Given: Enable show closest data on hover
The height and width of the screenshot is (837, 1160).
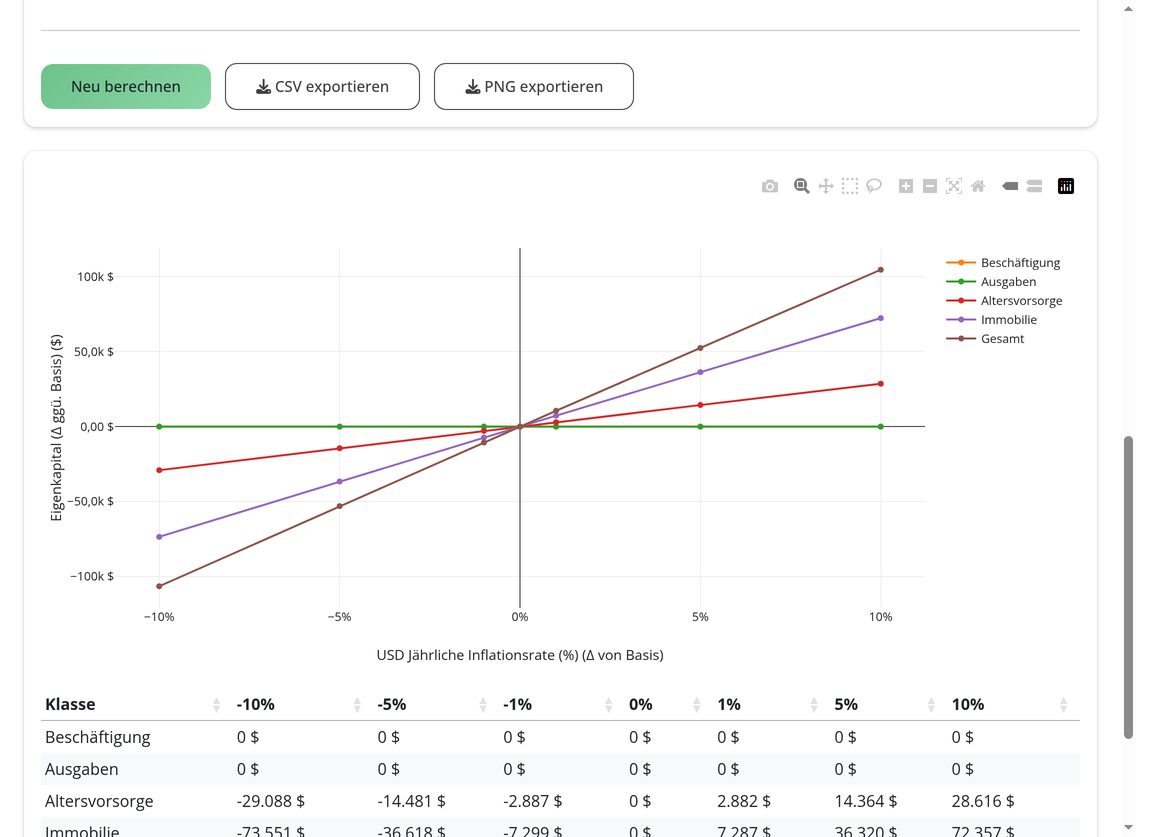Looking at the screenshot, I should point(1010,186).
